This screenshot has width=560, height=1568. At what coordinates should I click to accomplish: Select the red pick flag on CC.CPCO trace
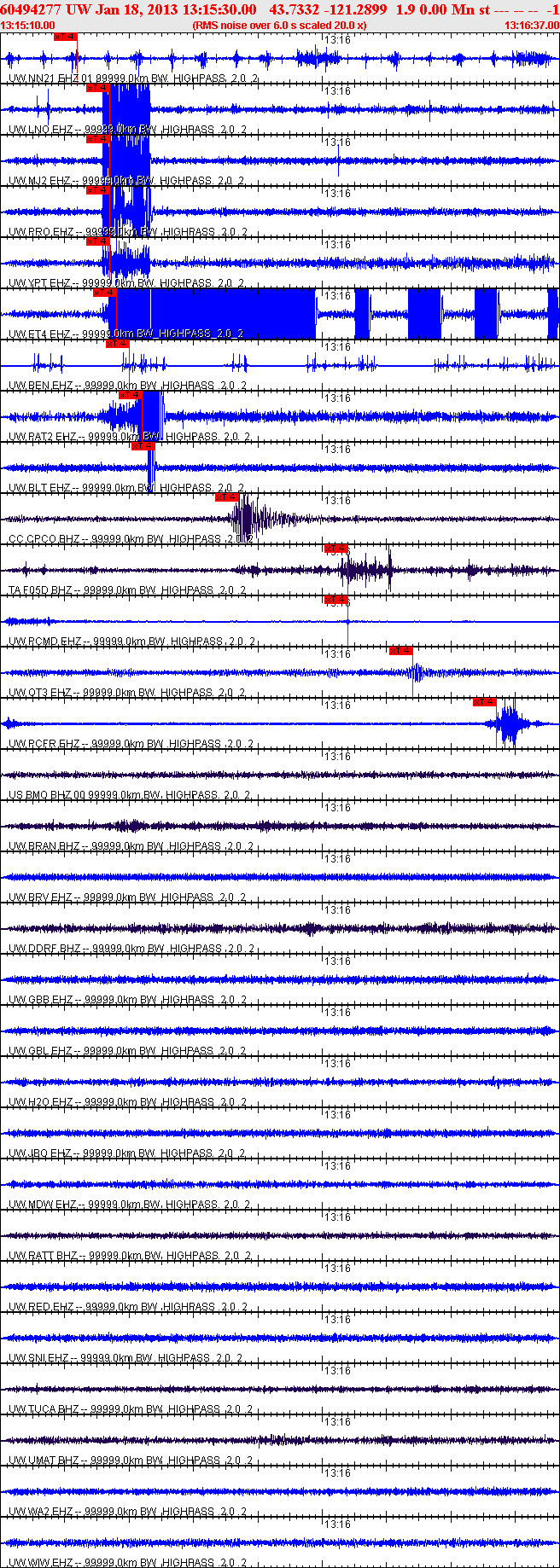tap(227, 497)
